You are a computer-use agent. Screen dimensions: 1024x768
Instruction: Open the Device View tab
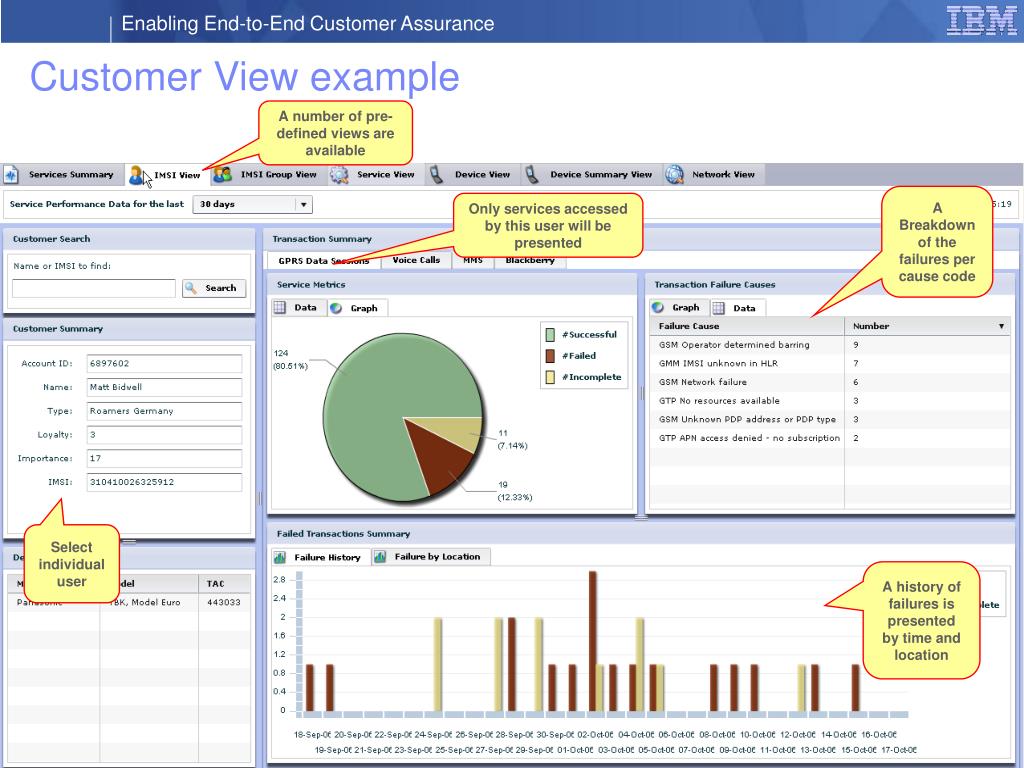point(473,174)
